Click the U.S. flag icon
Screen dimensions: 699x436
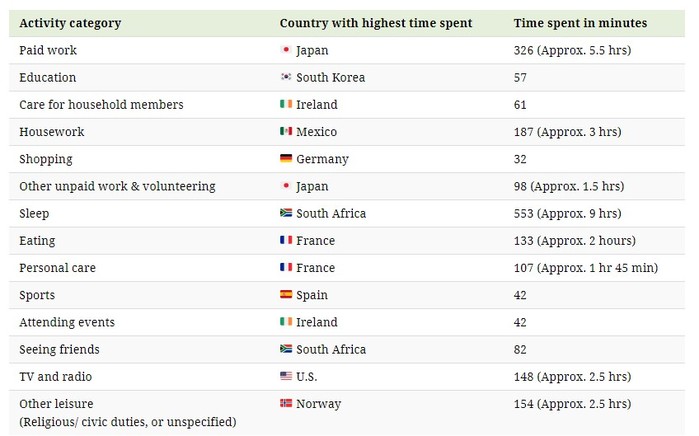286,376
